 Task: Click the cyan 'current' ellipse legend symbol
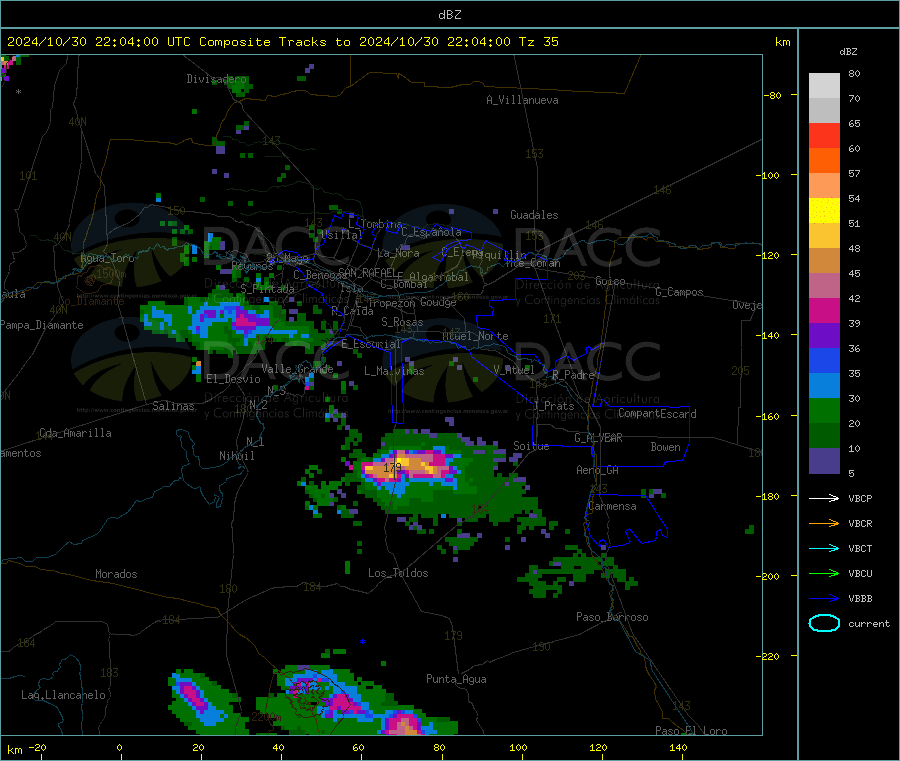[x=824, y=623]
